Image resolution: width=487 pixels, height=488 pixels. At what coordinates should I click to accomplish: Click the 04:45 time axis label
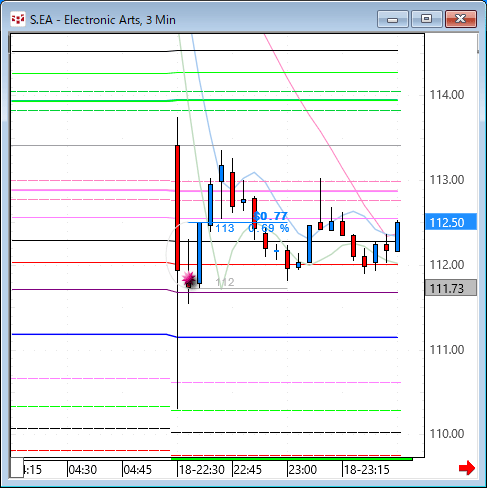137,470
